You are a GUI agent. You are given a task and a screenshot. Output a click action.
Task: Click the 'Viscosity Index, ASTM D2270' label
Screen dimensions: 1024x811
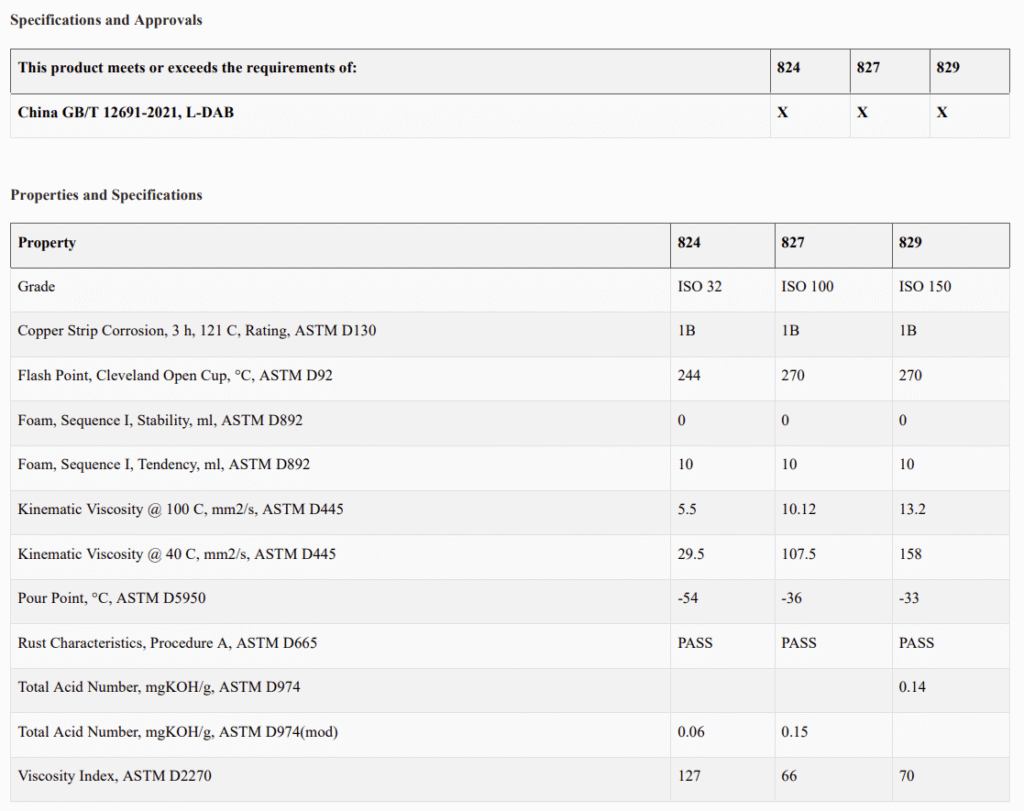coord(115,776)
